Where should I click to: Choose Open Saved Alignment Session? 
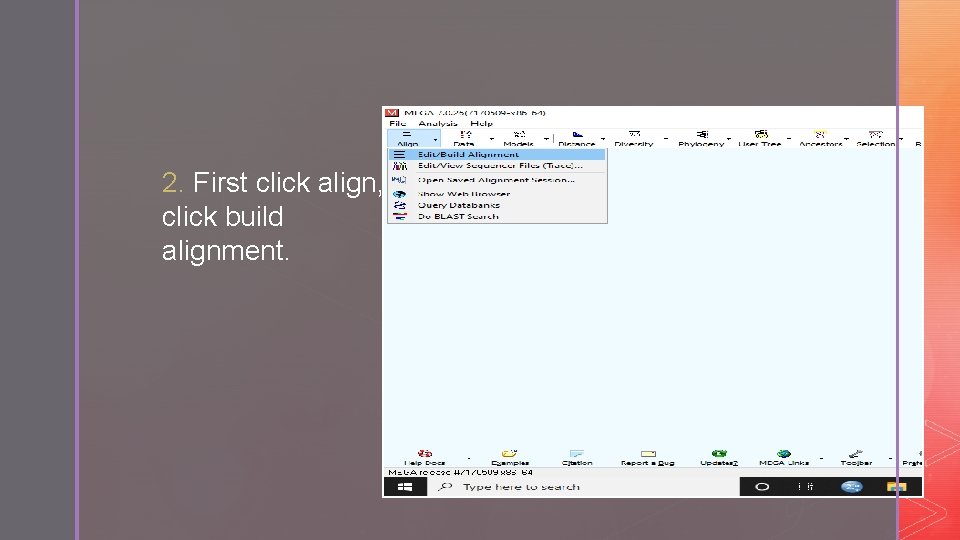pos(497,180)
